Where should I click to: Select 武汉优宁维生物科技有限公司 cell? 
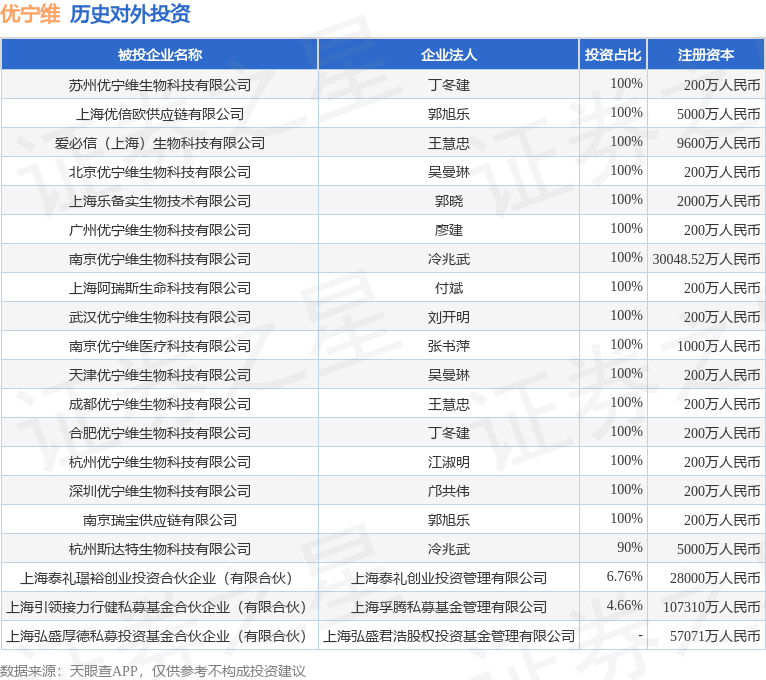point(160,317)
